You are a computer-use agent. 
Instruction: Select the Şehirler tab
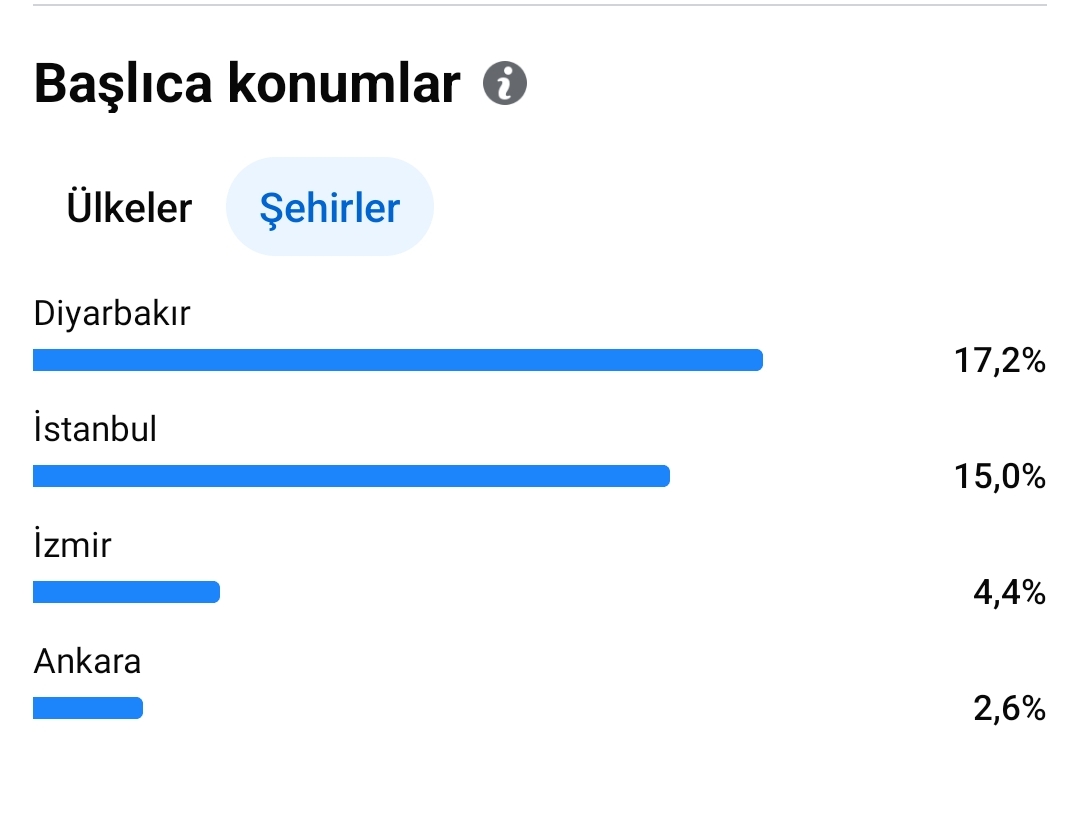pos(329,207)
